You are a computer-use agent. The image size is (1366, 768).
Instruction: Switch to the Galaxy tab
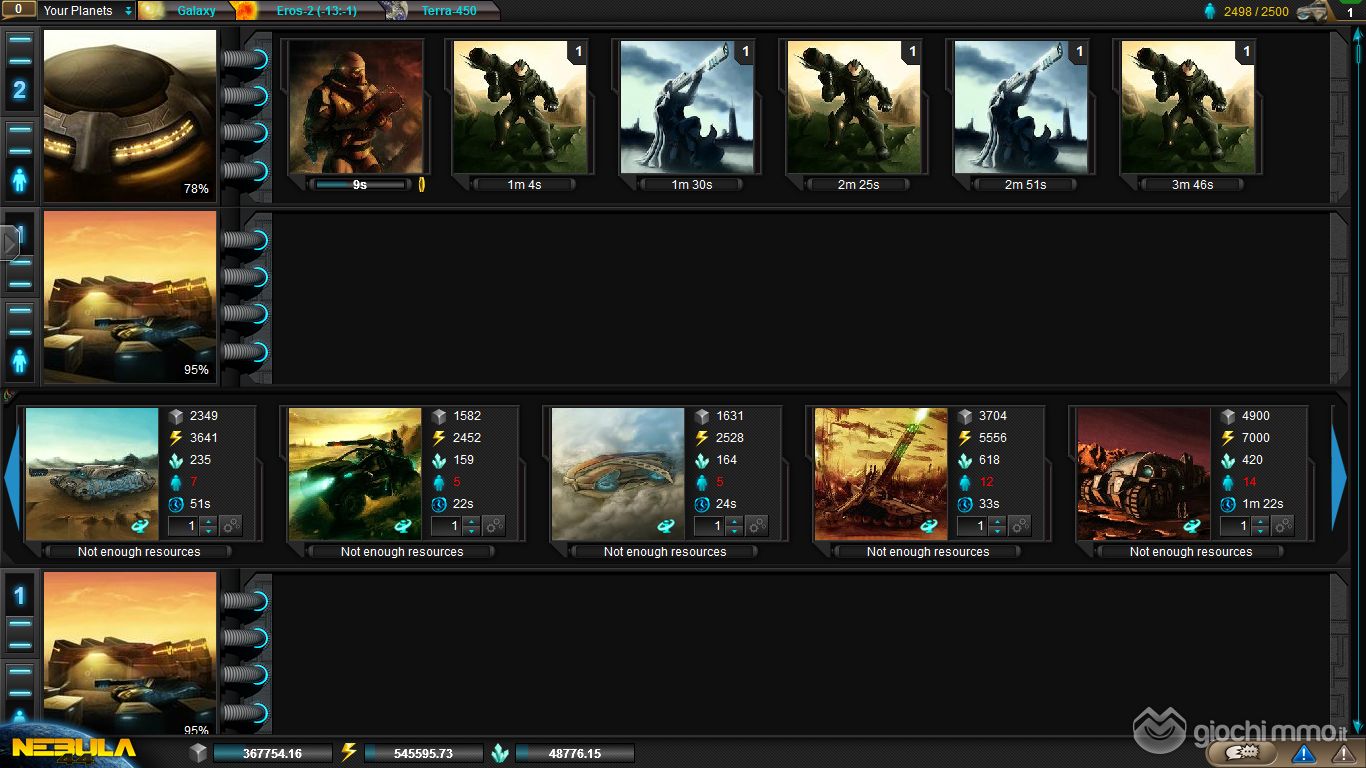coord(196,11)
